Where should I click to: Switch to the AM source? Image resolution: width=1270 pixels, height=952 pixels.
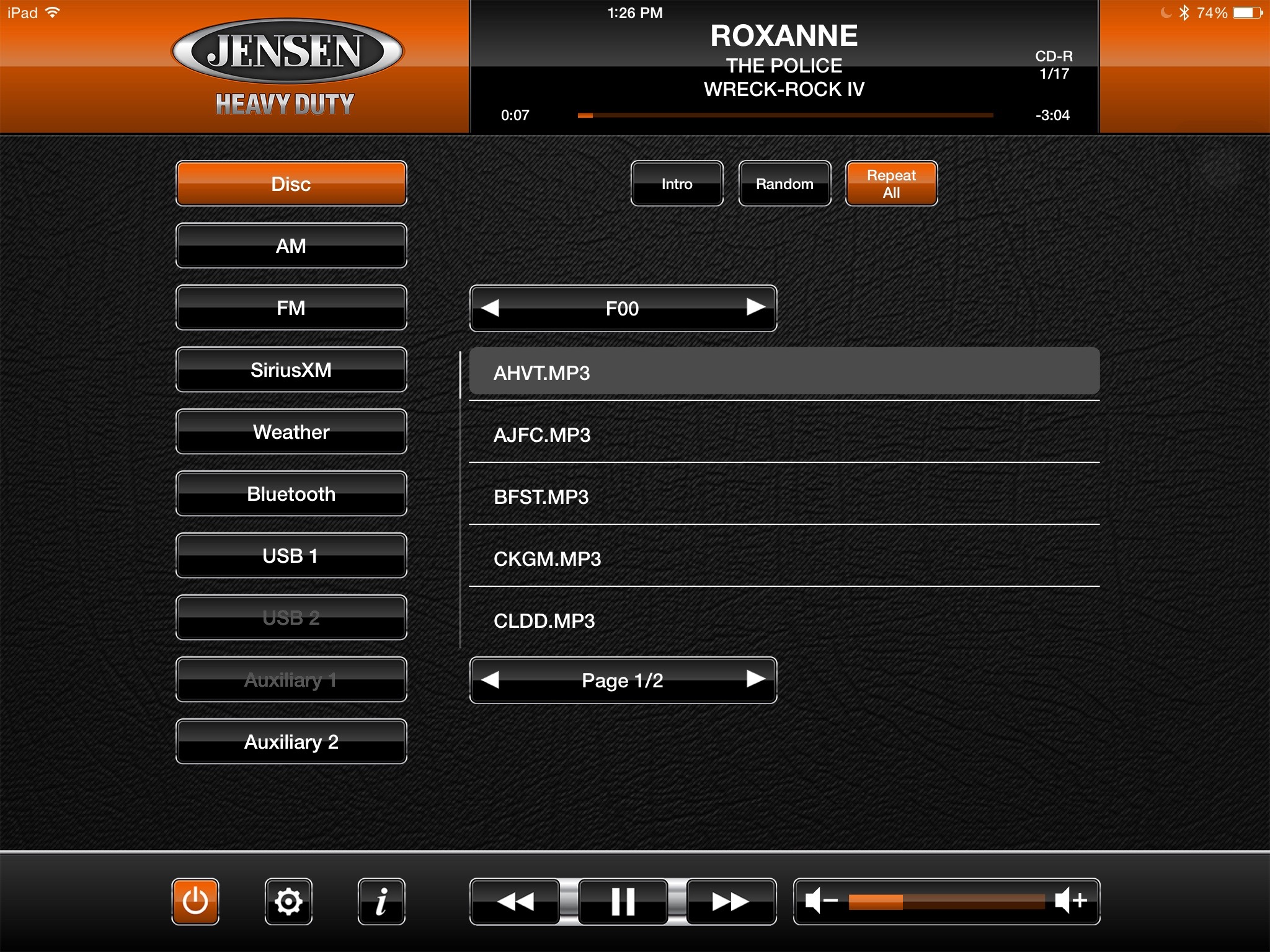[291, 245]
